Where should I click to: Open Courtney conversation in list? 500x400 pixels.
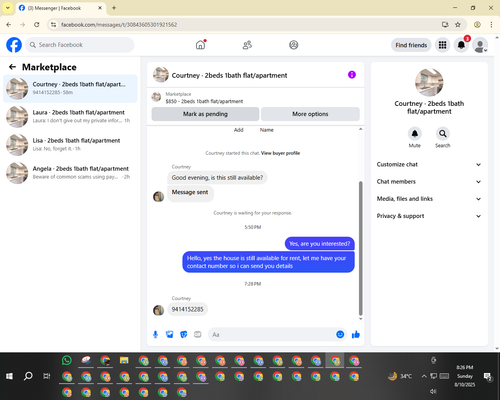click(x=70, y=89)
